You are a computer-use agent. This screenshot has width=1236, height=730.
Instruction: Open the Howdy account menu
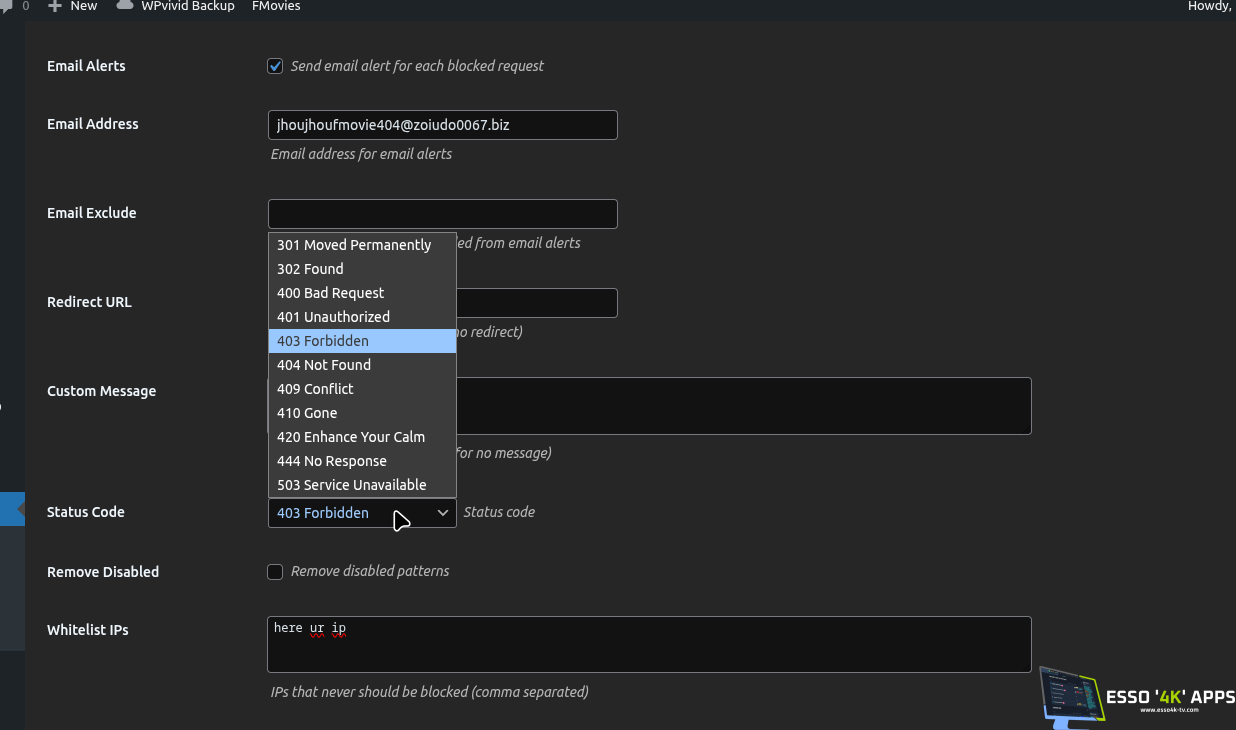click(x=1208, y=6)
